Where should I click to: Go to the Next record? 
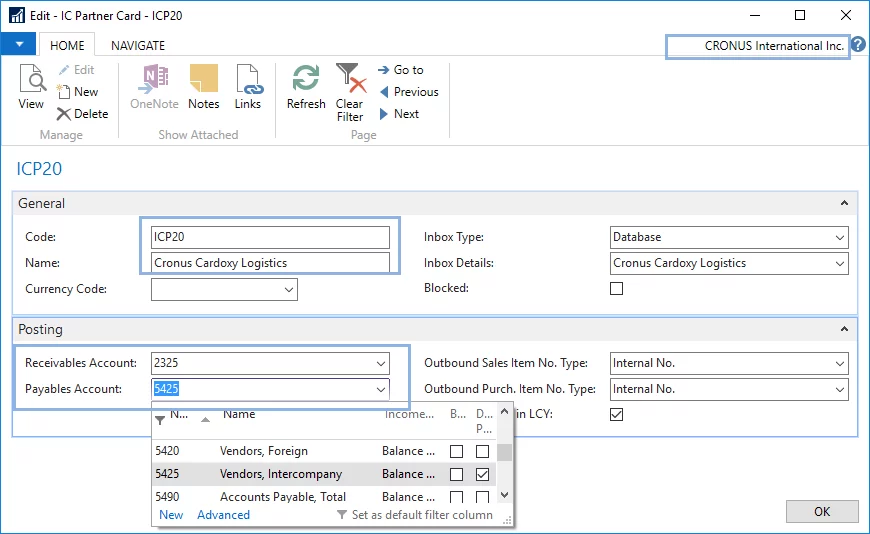pyautogui.click(x=399, y=114)
